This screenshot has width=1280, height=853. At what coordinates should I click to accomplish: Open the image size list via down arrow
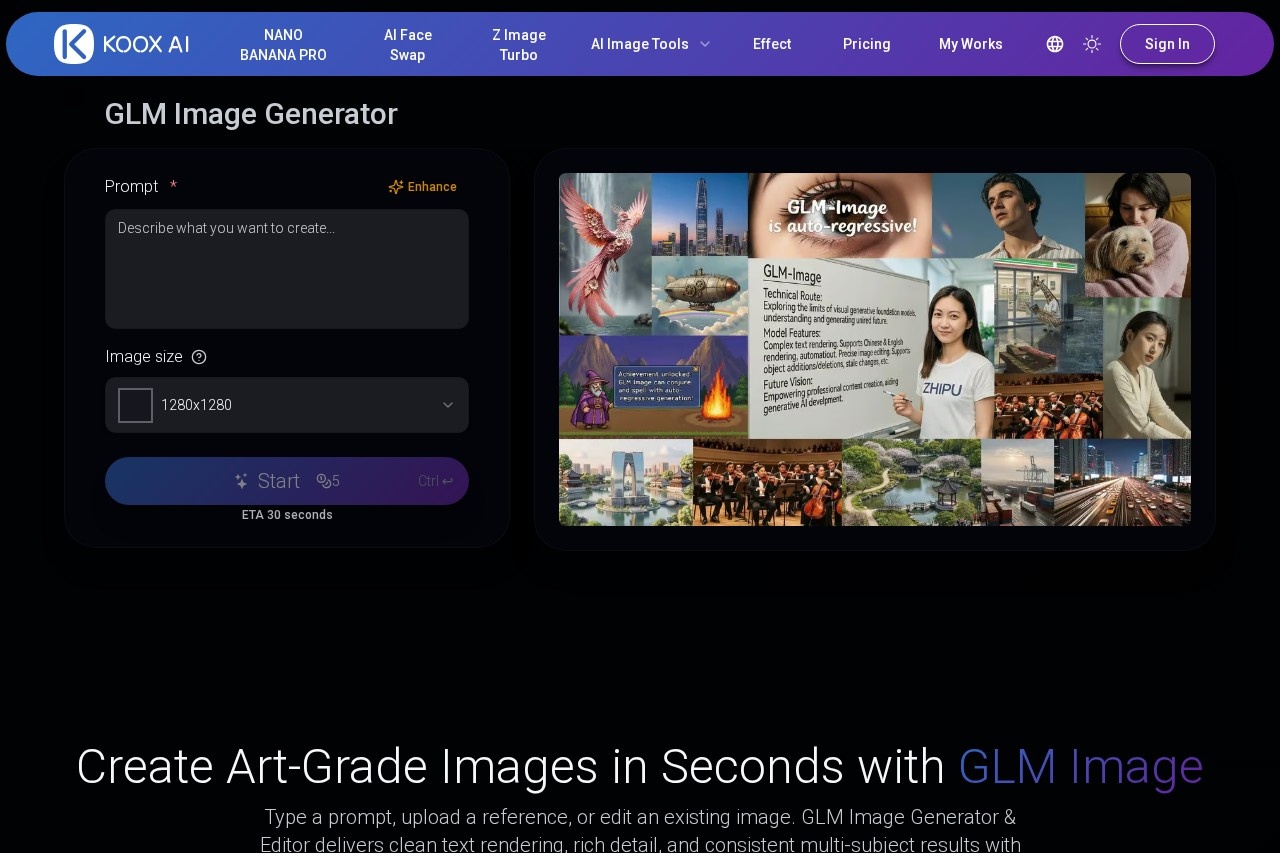tap(448, 405)
